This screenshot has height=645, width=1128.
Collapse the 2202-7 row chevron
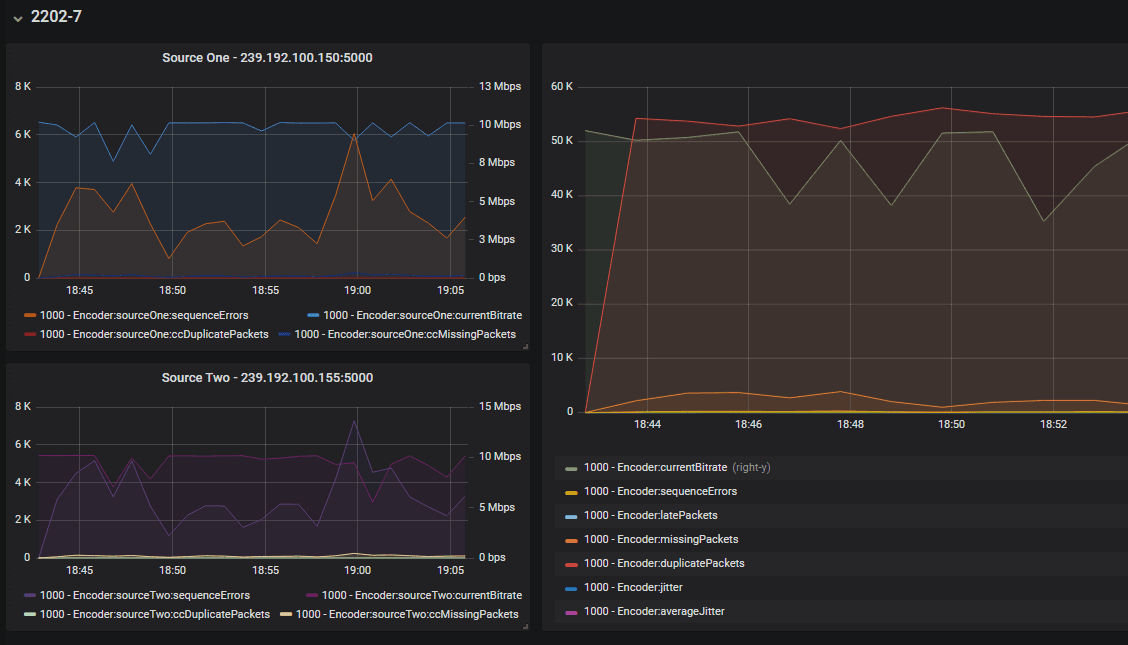pyautogui.click(x=17, y=18)
